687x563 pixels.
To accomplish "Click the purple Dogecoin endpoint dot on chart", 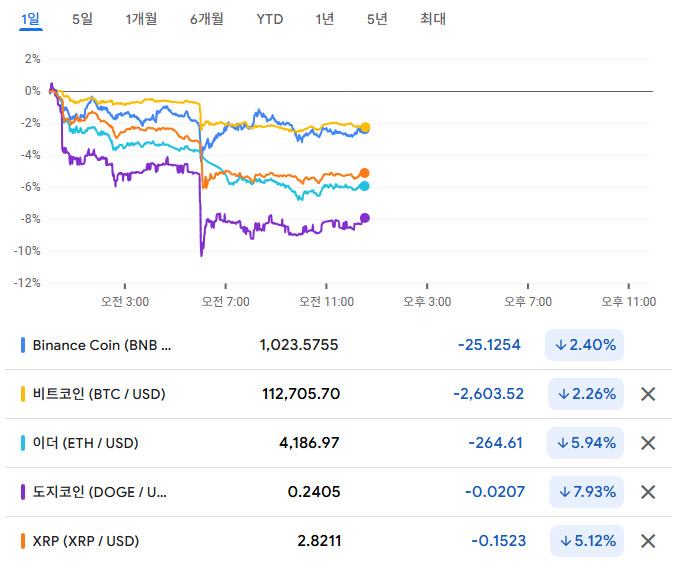I will point(365,218).
